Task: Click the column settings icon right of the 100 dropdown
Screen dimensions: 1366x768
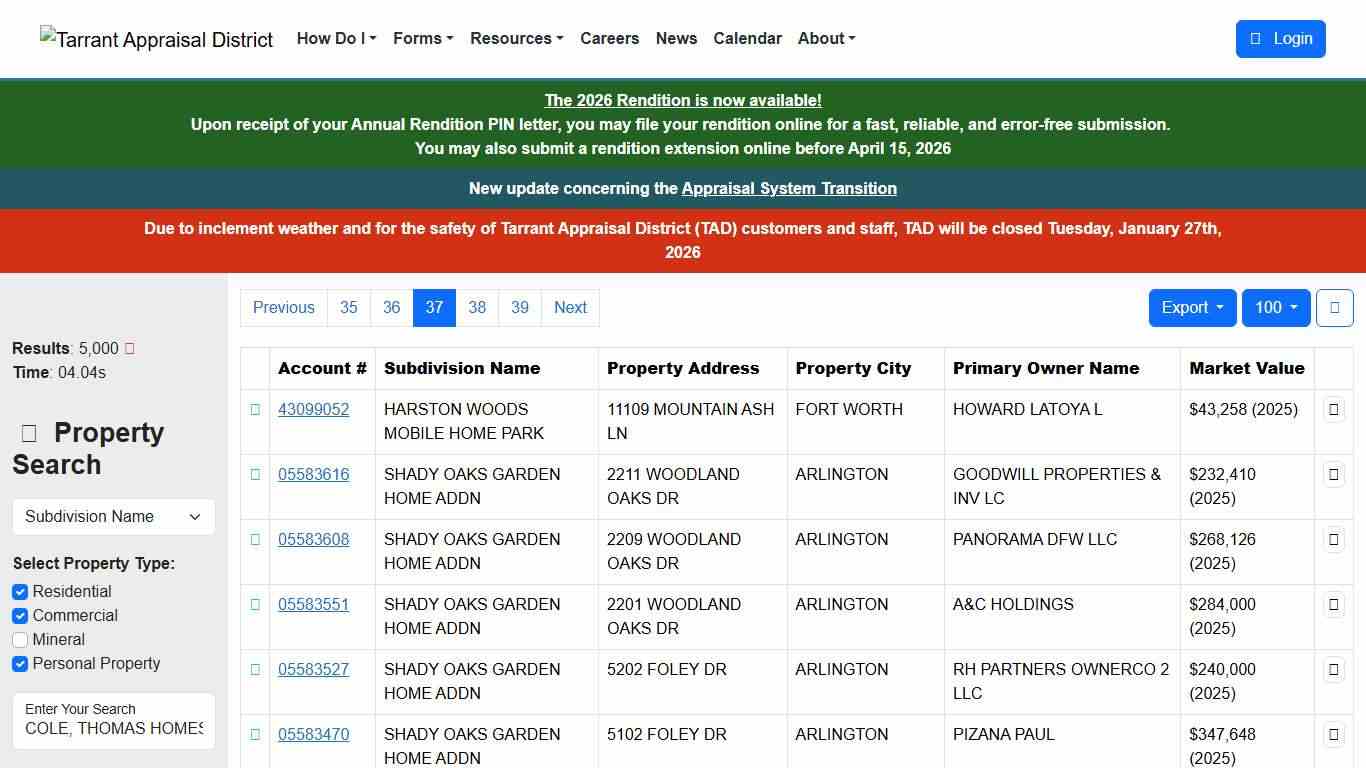Action: point(1334,308)
